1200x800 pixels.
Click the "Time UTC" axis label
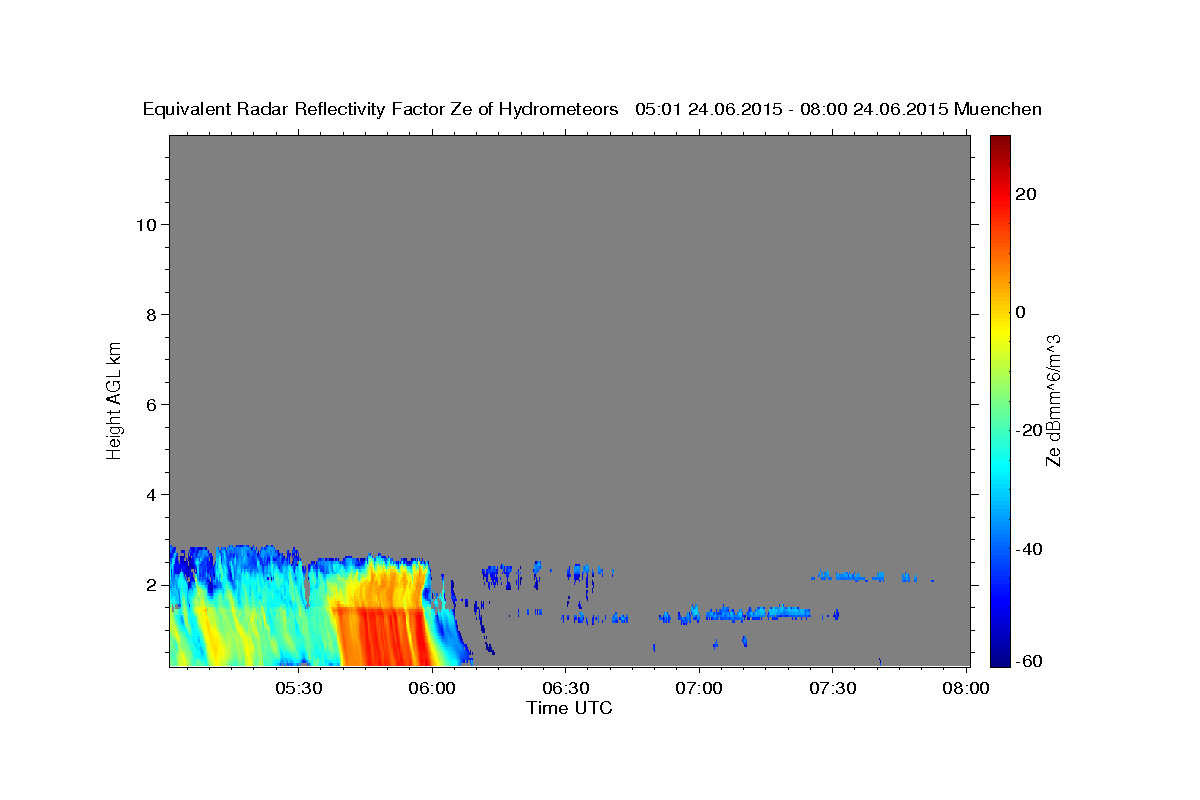[x=569, y=708]
